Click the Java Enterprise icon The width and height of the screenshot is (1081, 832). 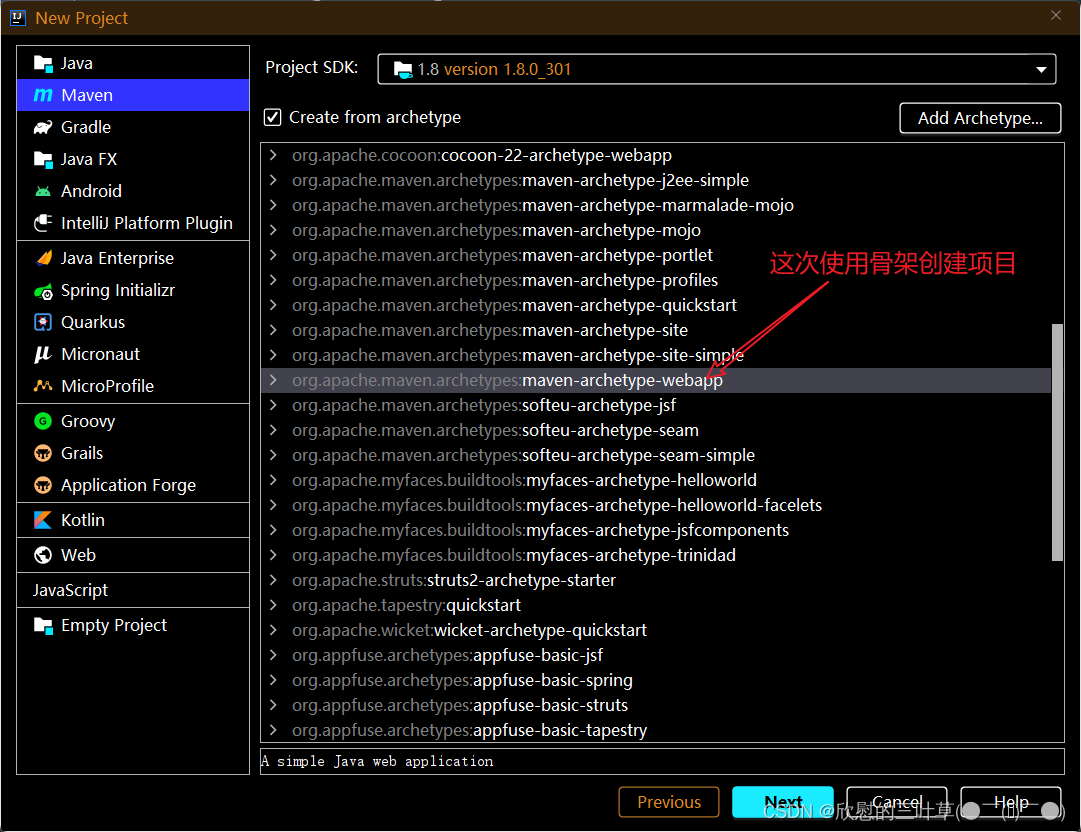pos(43,258)
